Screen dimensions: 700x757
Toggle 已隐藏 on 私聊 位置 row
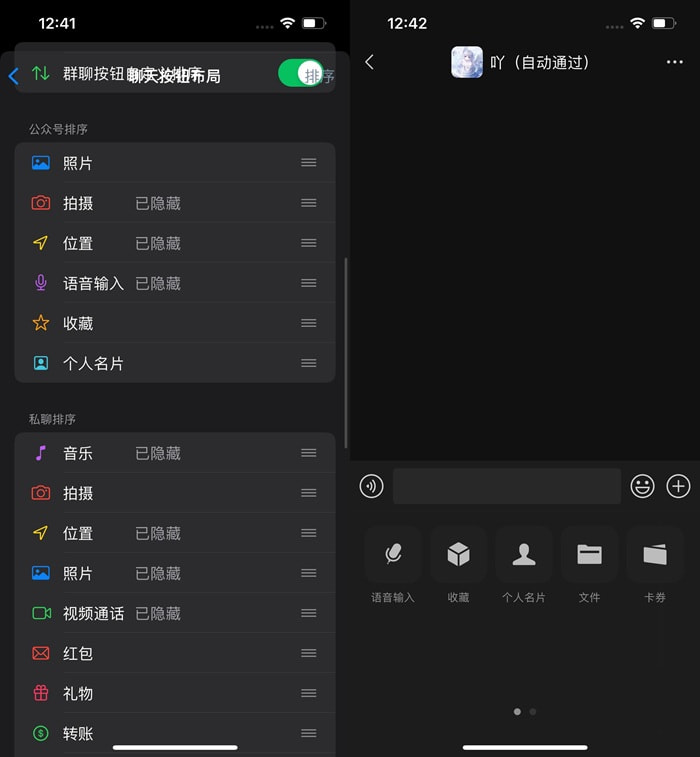[x=158, y=533]
